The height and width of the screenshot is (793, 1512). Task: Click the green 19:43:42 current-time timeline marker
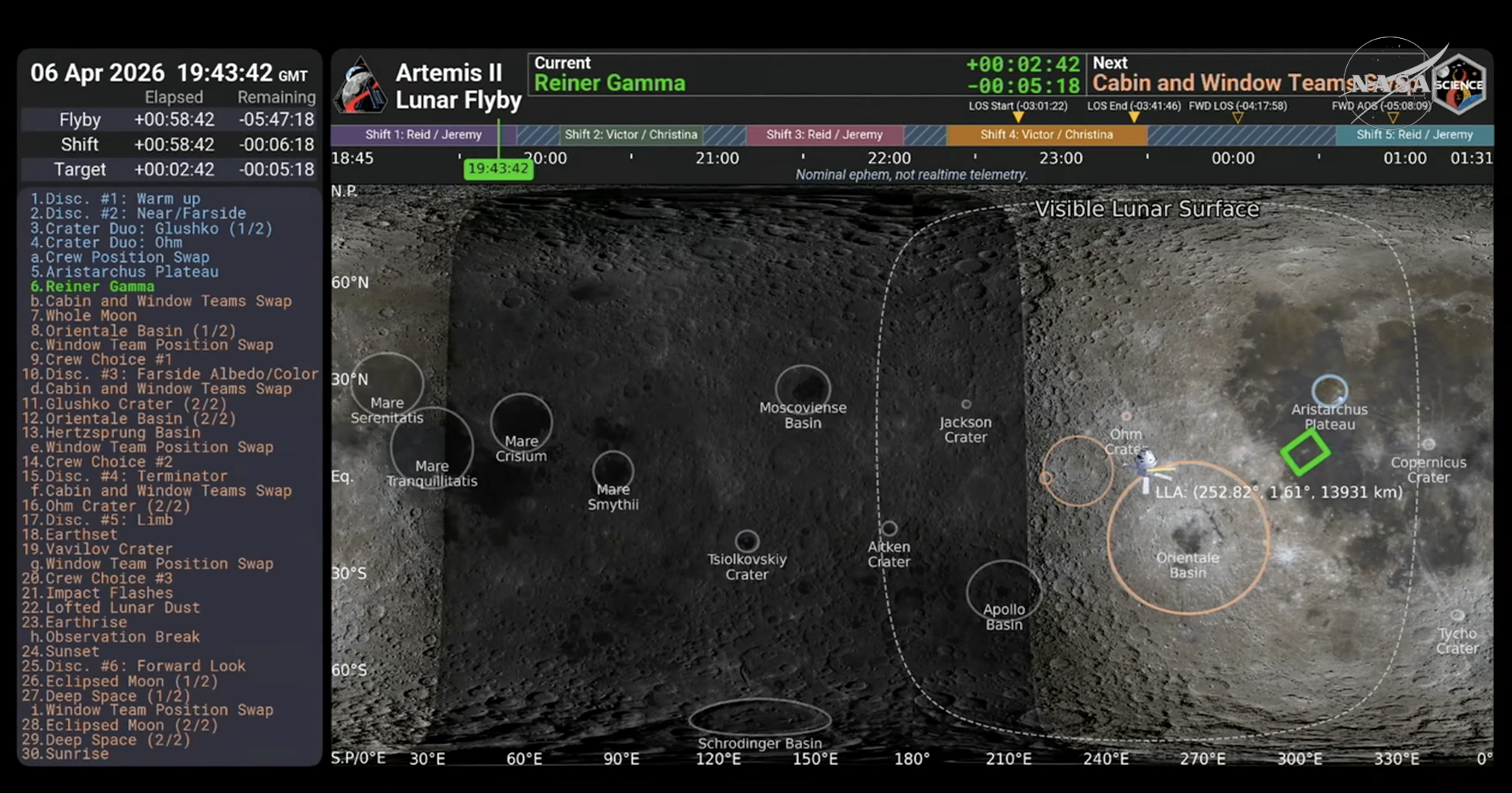pyautogui.click(x=498, y=169)
